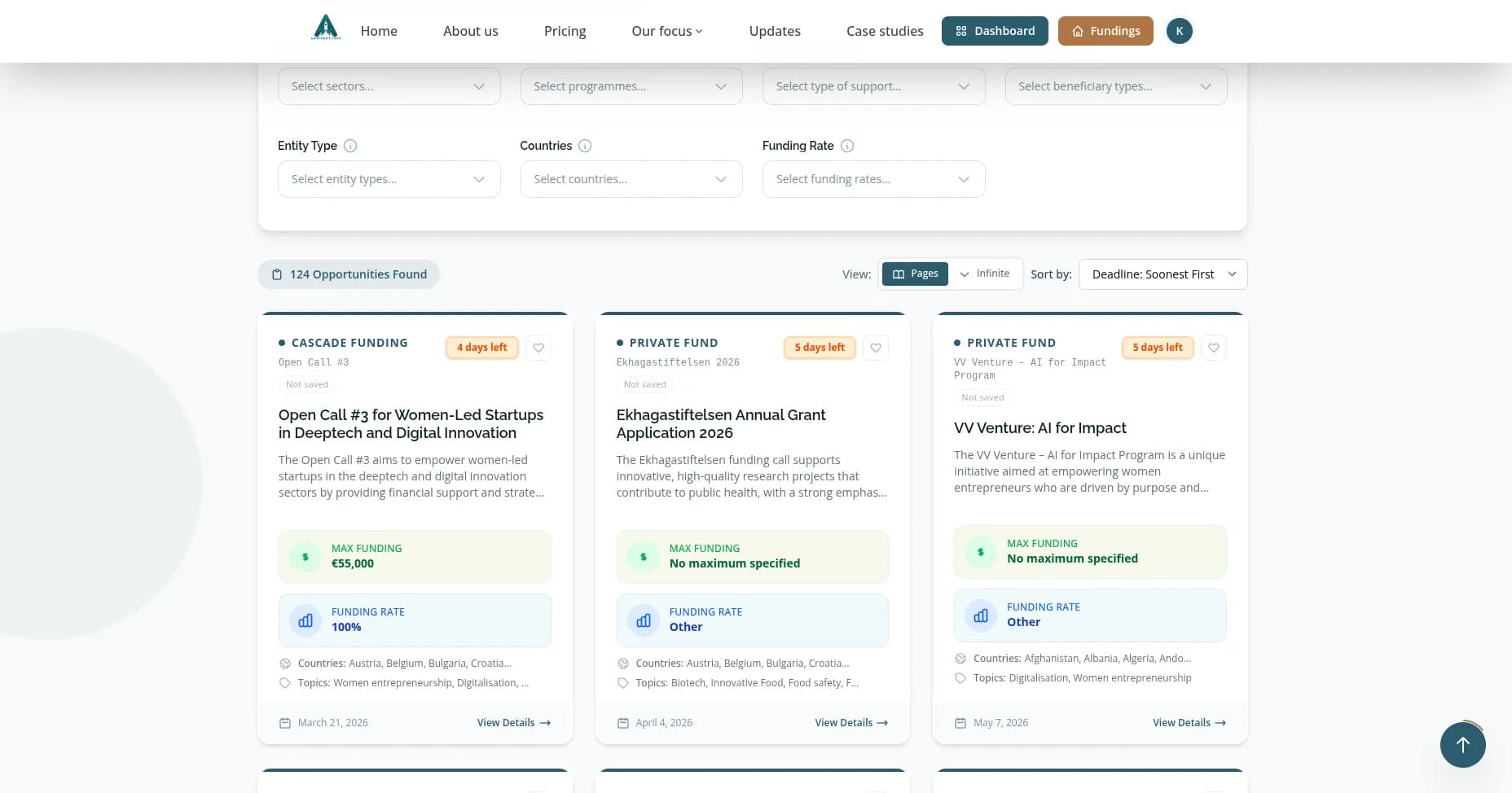View Details of VV Venture
The image size is (1512, 793).
coord(1189,723)
